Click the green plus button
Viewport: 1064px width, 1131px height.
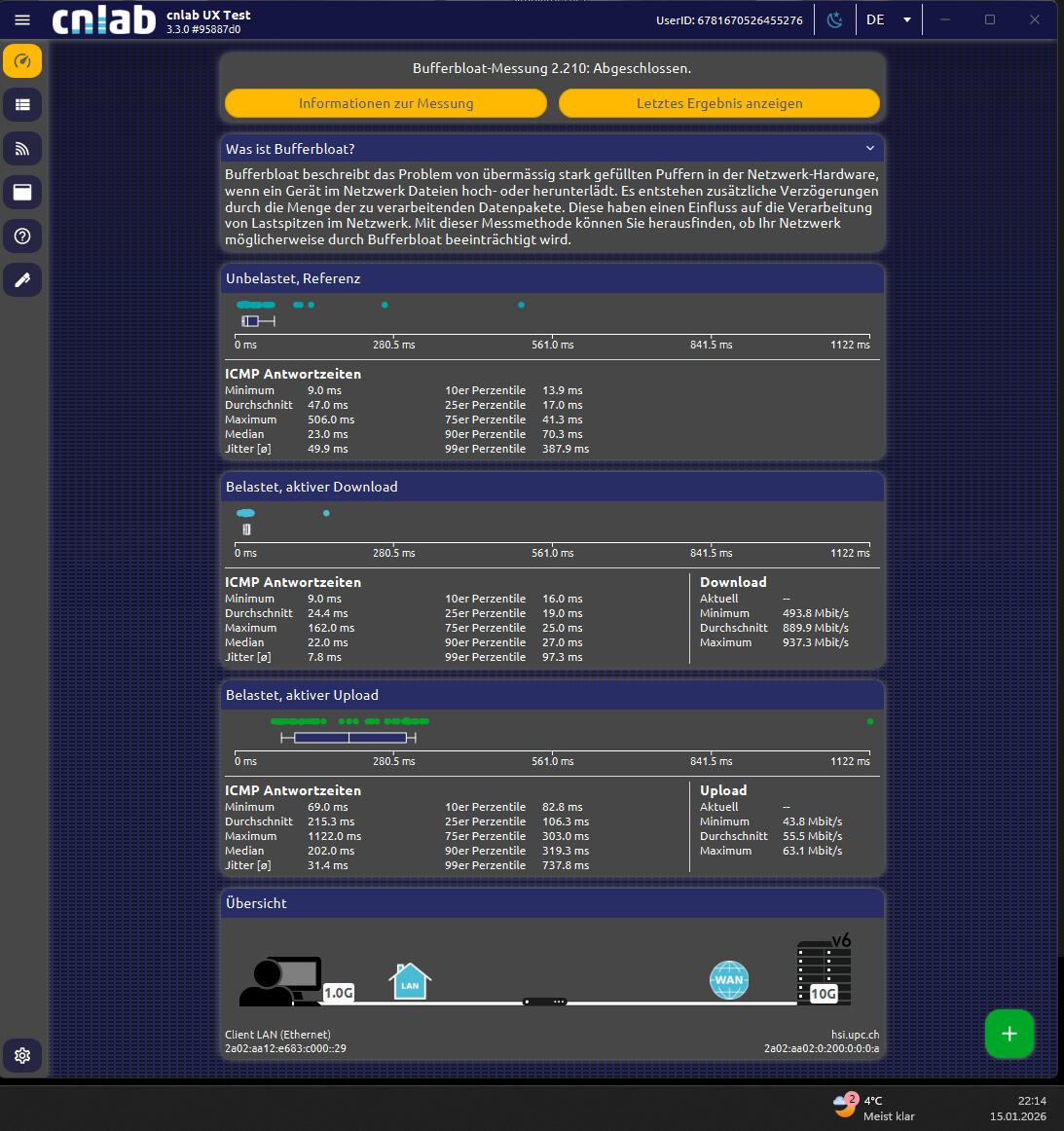pos(1009,1034)
